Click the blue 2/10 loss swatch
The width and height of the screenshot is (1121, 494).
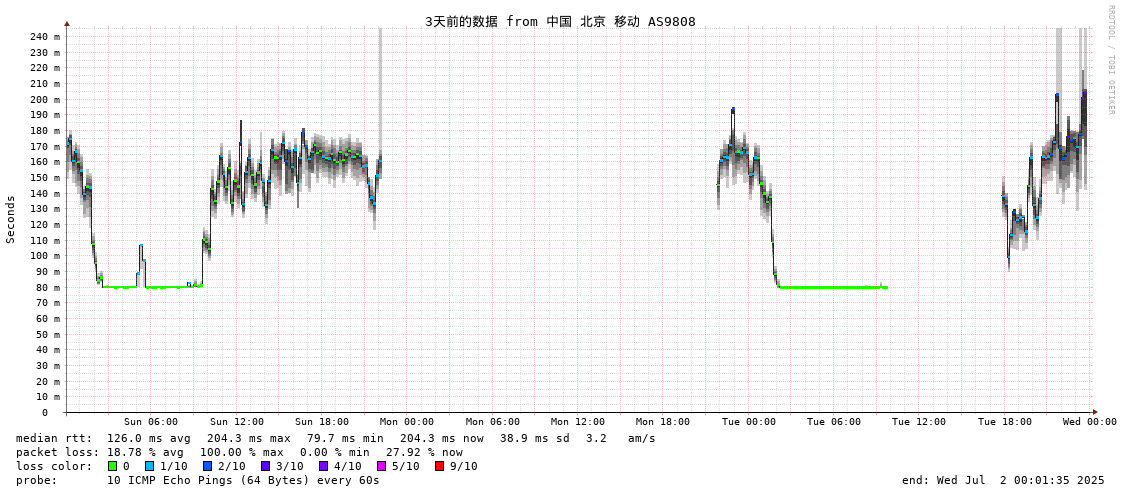(207, 466)
